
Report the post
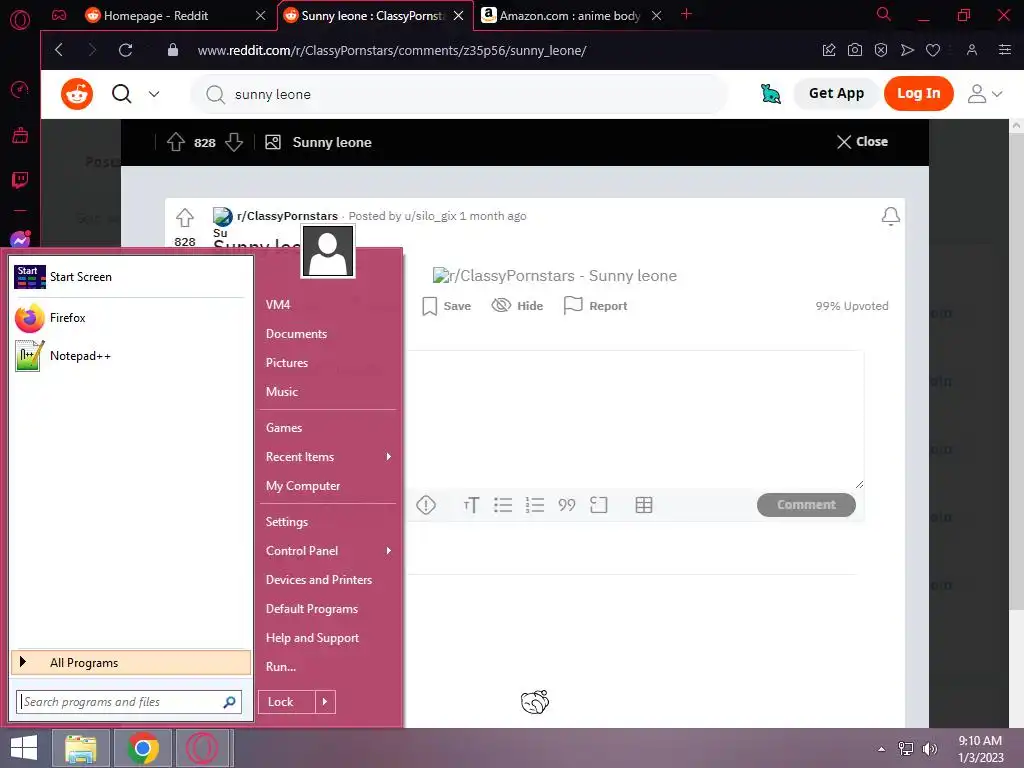tap(595, 306)
